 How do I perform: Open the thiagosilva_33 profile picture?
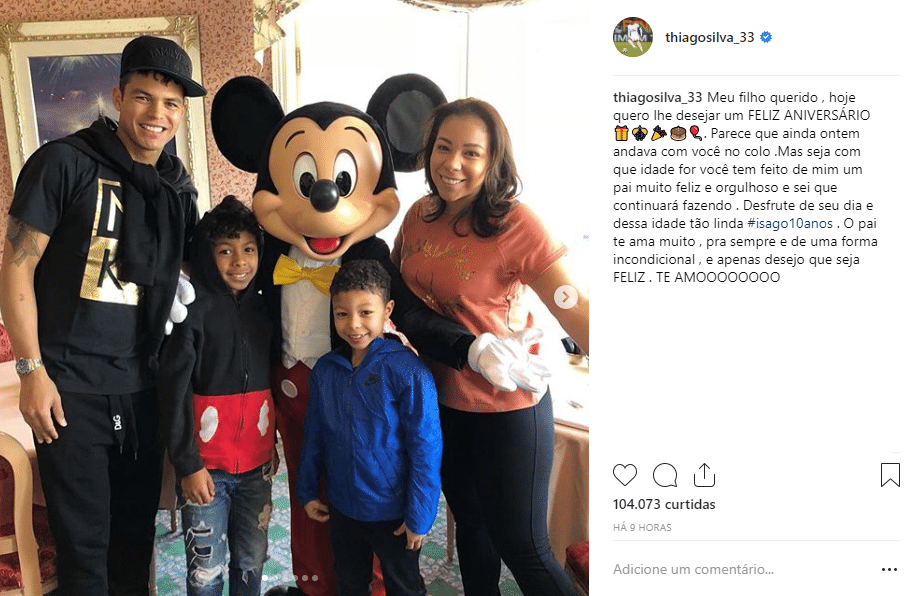coord(633,37)
